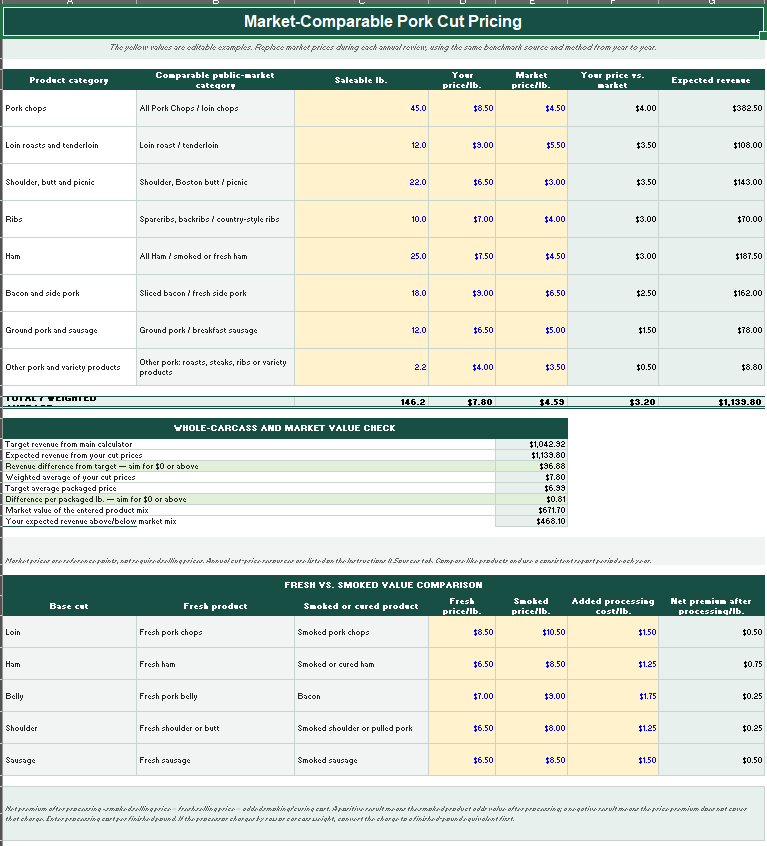This screenshot has height=846, width=767.
Task: Select Fresh vs. Smoked Value Comparison header
Action: point(383,585)
